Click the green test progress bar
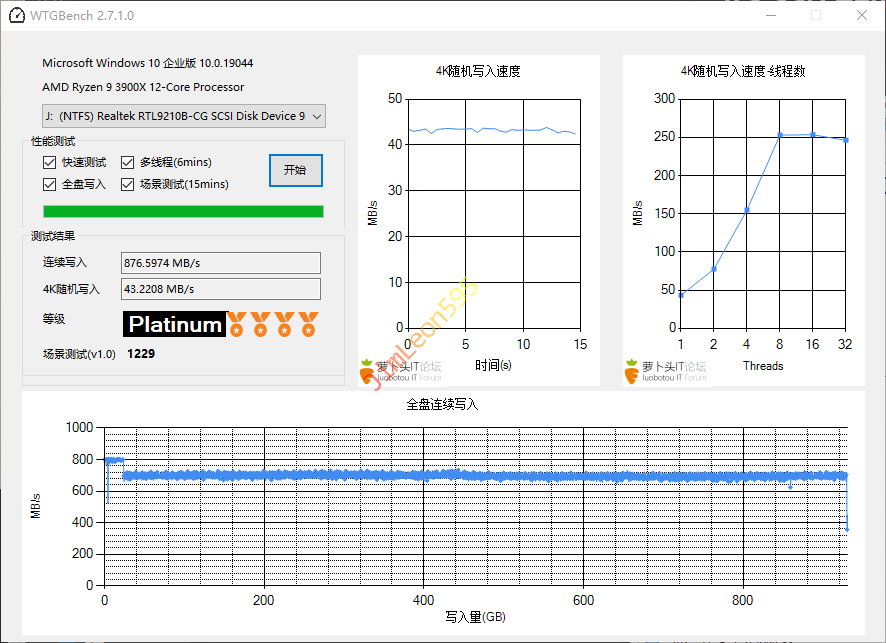This screenshot has width=886, height=643. (183, 211)
